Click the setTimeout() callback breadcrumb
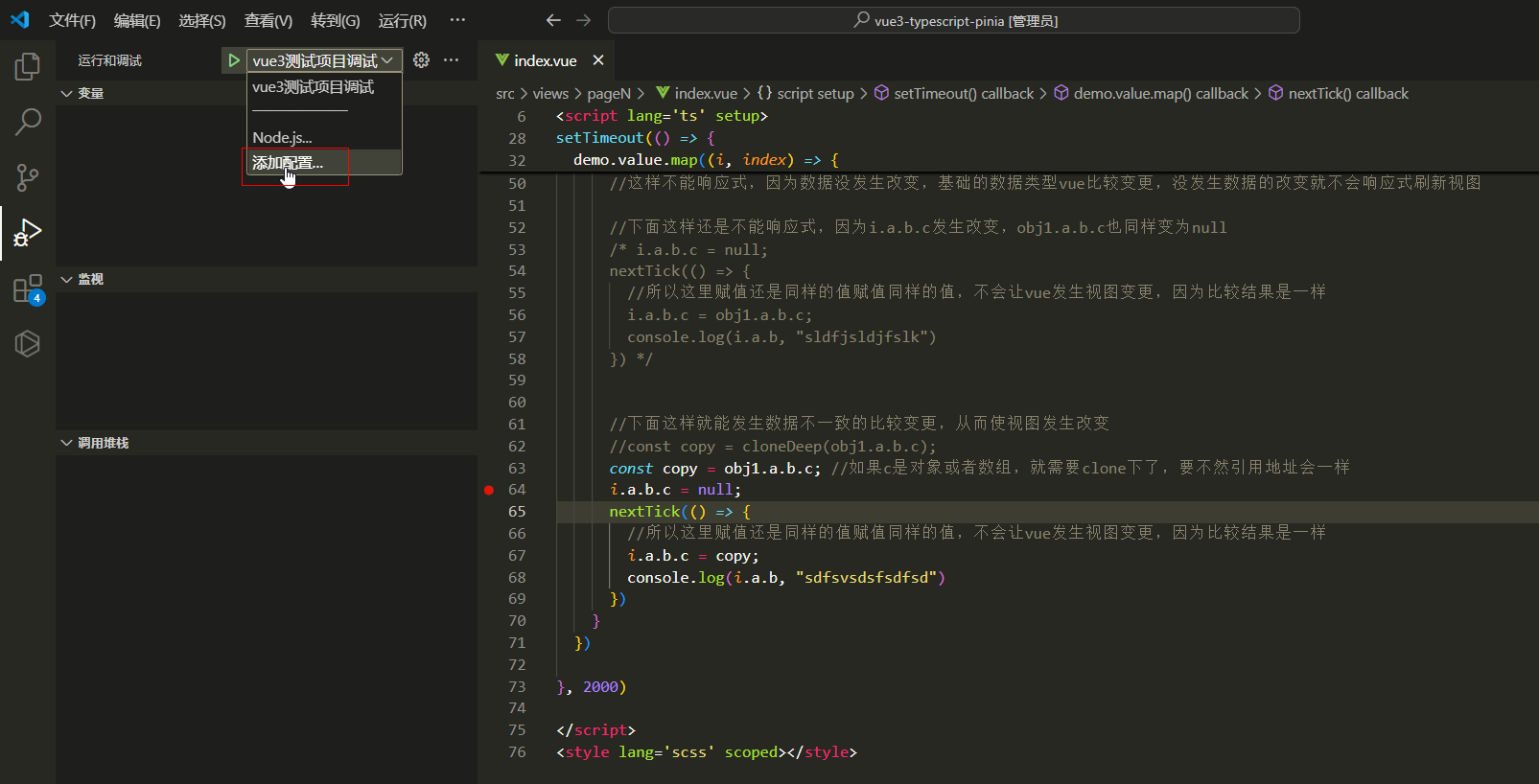1539x784 pixels. coord(954,93)
